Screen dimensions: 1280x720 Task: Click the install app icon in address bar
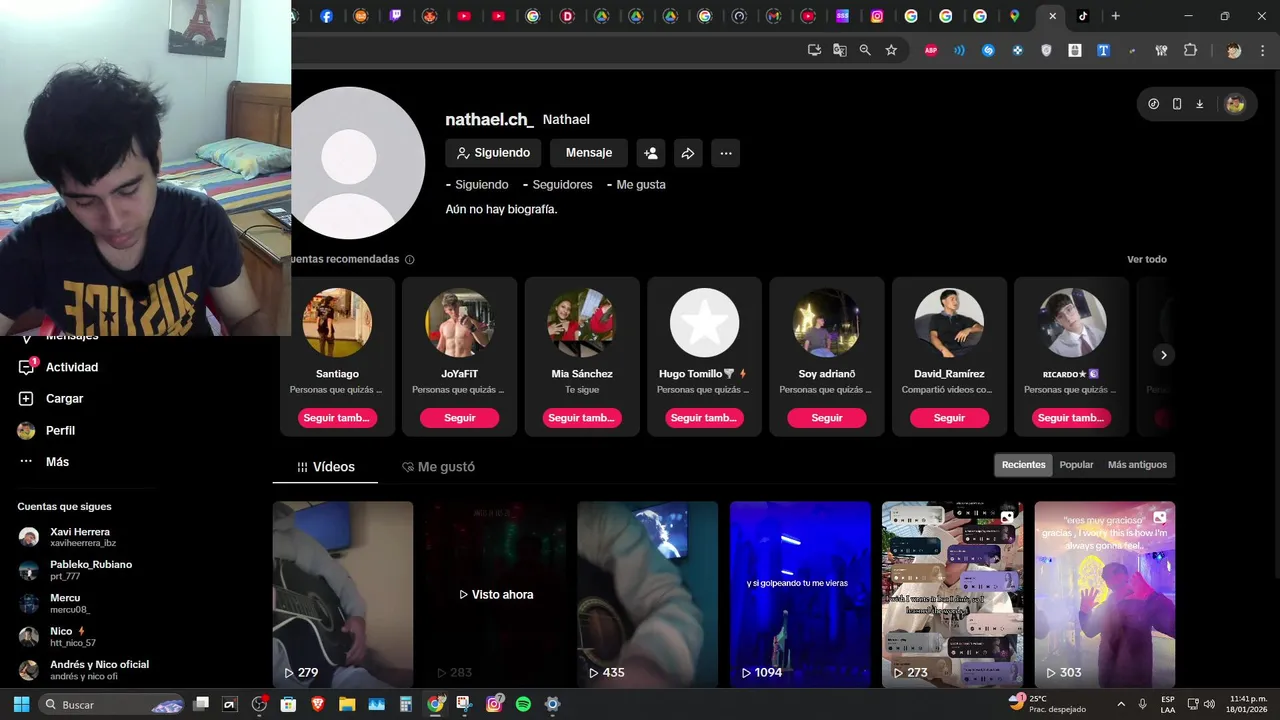(814, 50)
